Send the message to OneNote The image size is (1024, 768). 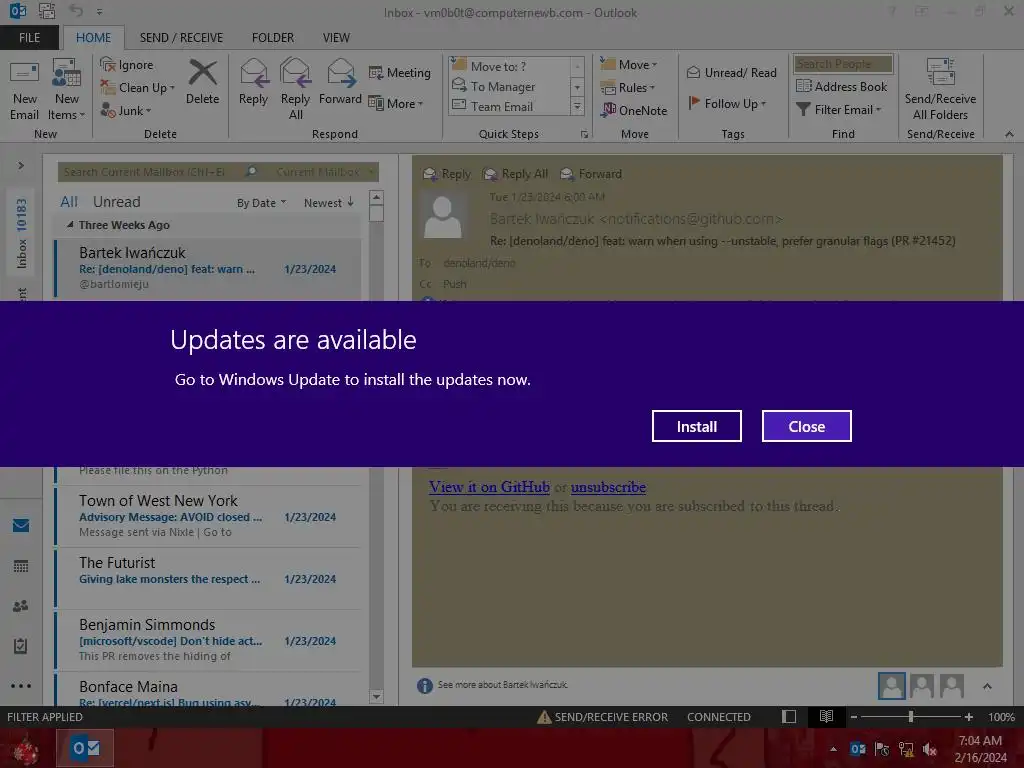tap(634, 110)
